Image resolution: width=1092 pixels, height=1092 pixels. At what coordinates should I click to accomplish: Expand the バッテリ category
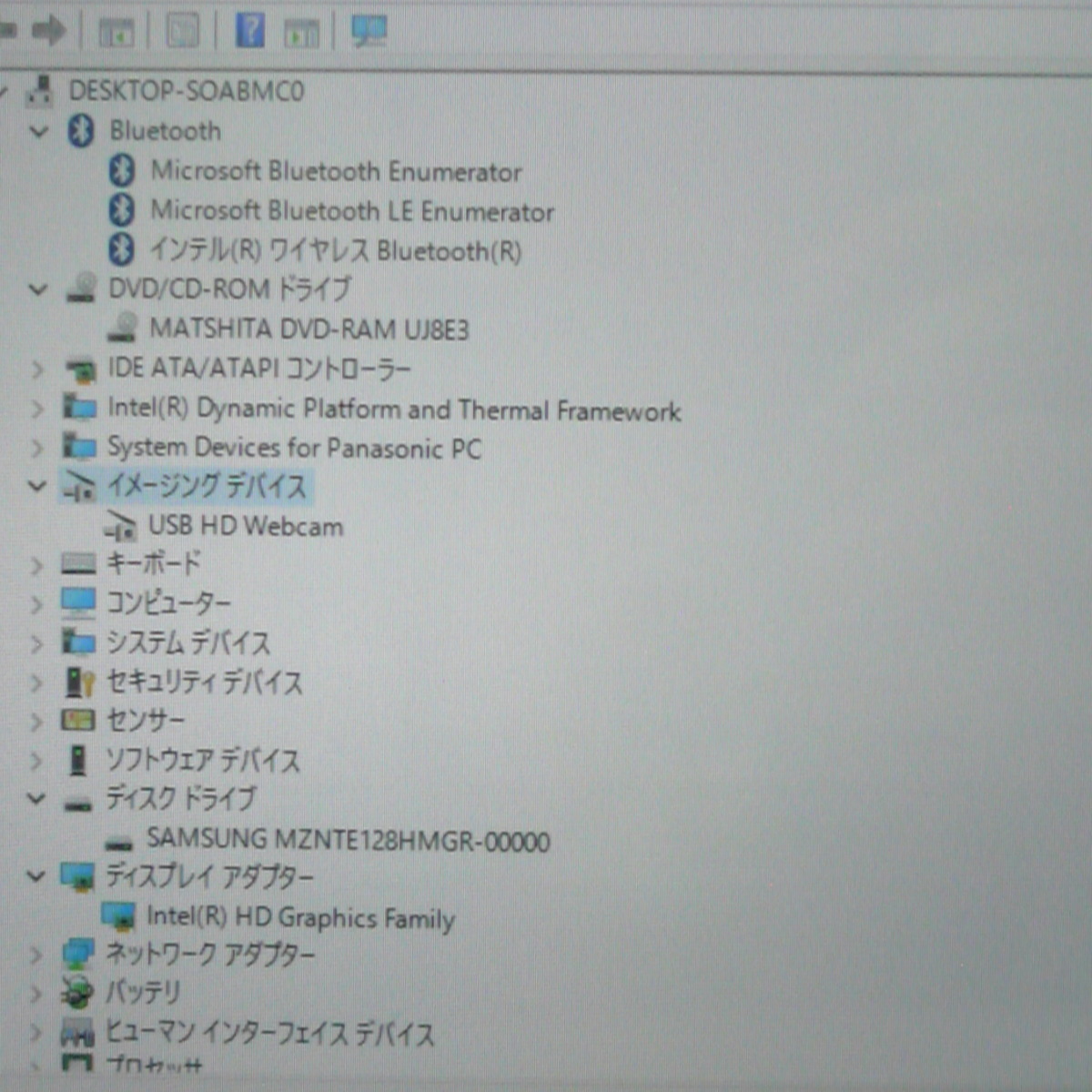tap(35, 994)
